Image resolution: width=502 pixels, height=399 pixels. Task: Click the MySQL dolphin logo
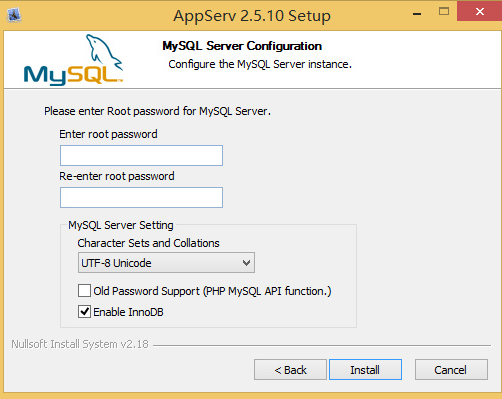point(73,59)
